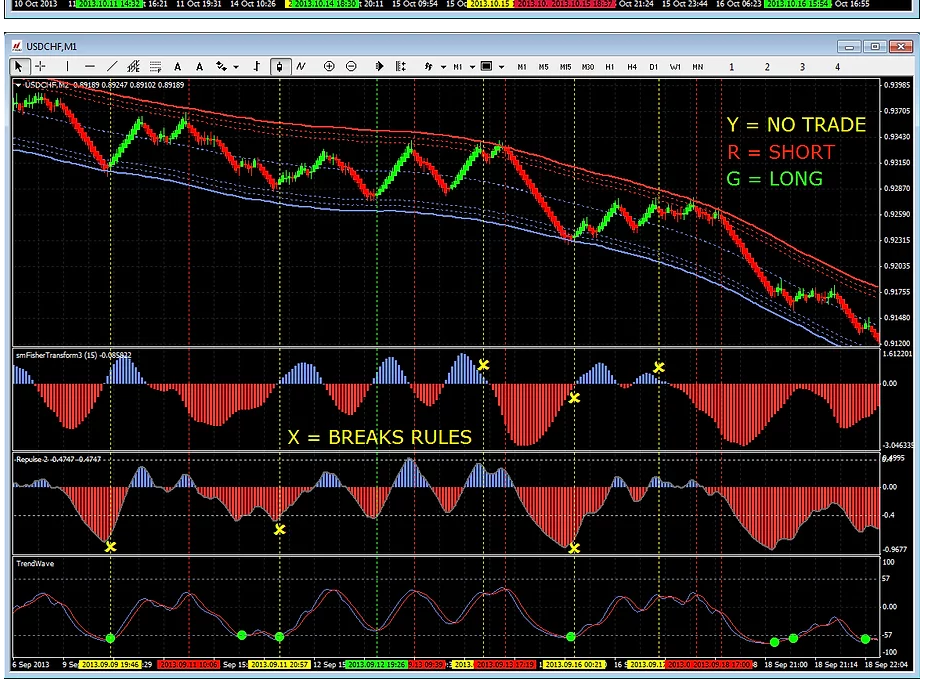Click the D1 timeframe button
The height and width of the screenshot is (687, 925).
tap(653, 67)
